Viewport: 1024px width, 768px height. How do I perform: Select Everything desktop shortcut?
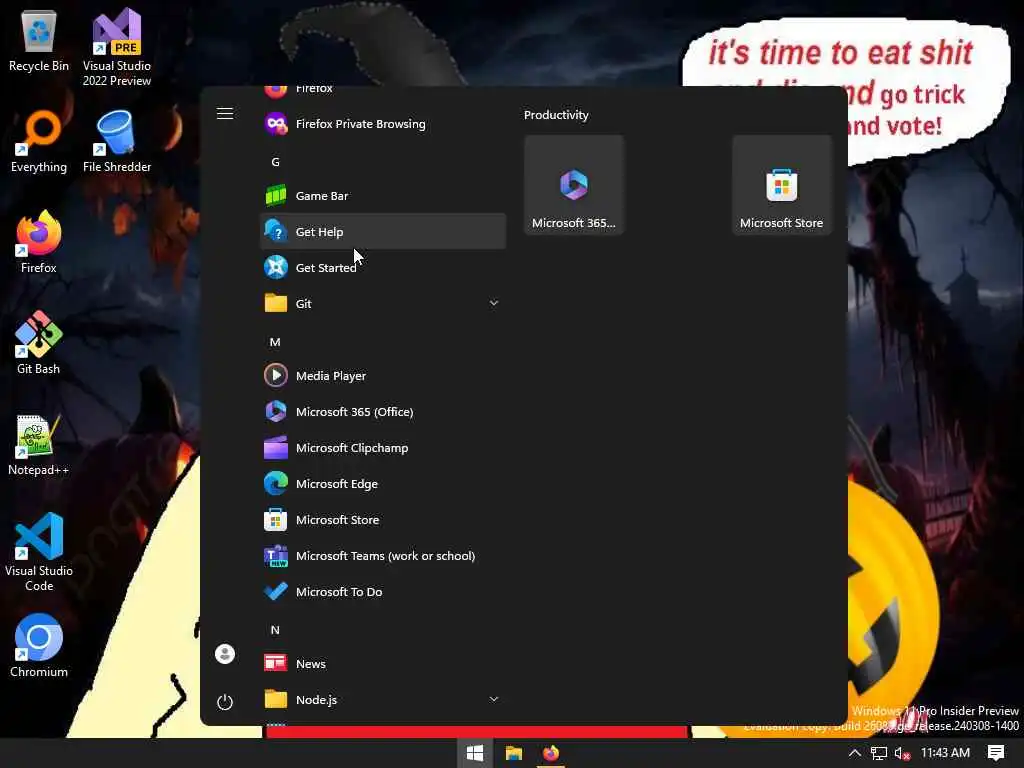point(39,142)
